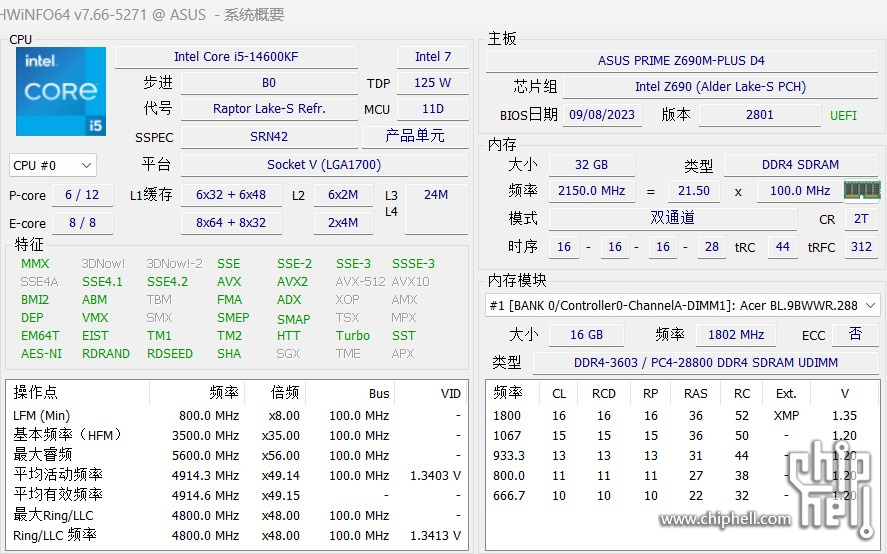The image size is (887, 554).
Task: Click the Intel Core i5 logo image
Action: 61,91
